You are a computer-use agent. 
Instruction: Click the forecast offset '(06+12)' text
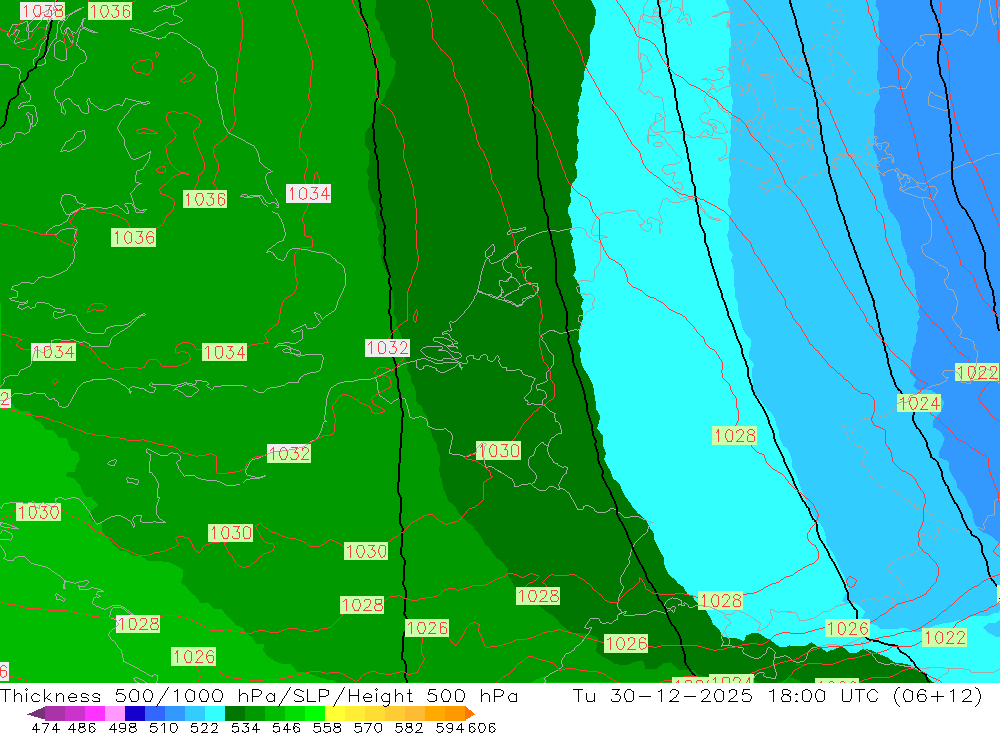coord(938,695)
